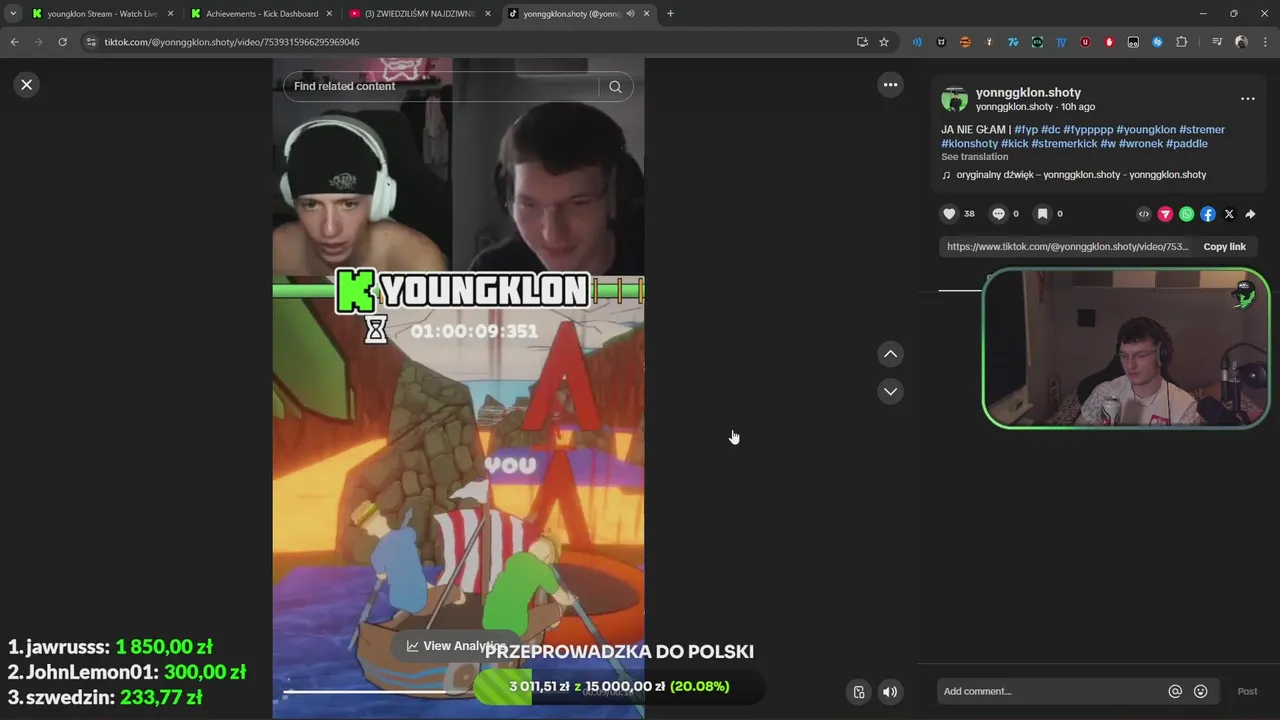
Task: Open the tab search dropdown arrow
Action: click(12, 14)
